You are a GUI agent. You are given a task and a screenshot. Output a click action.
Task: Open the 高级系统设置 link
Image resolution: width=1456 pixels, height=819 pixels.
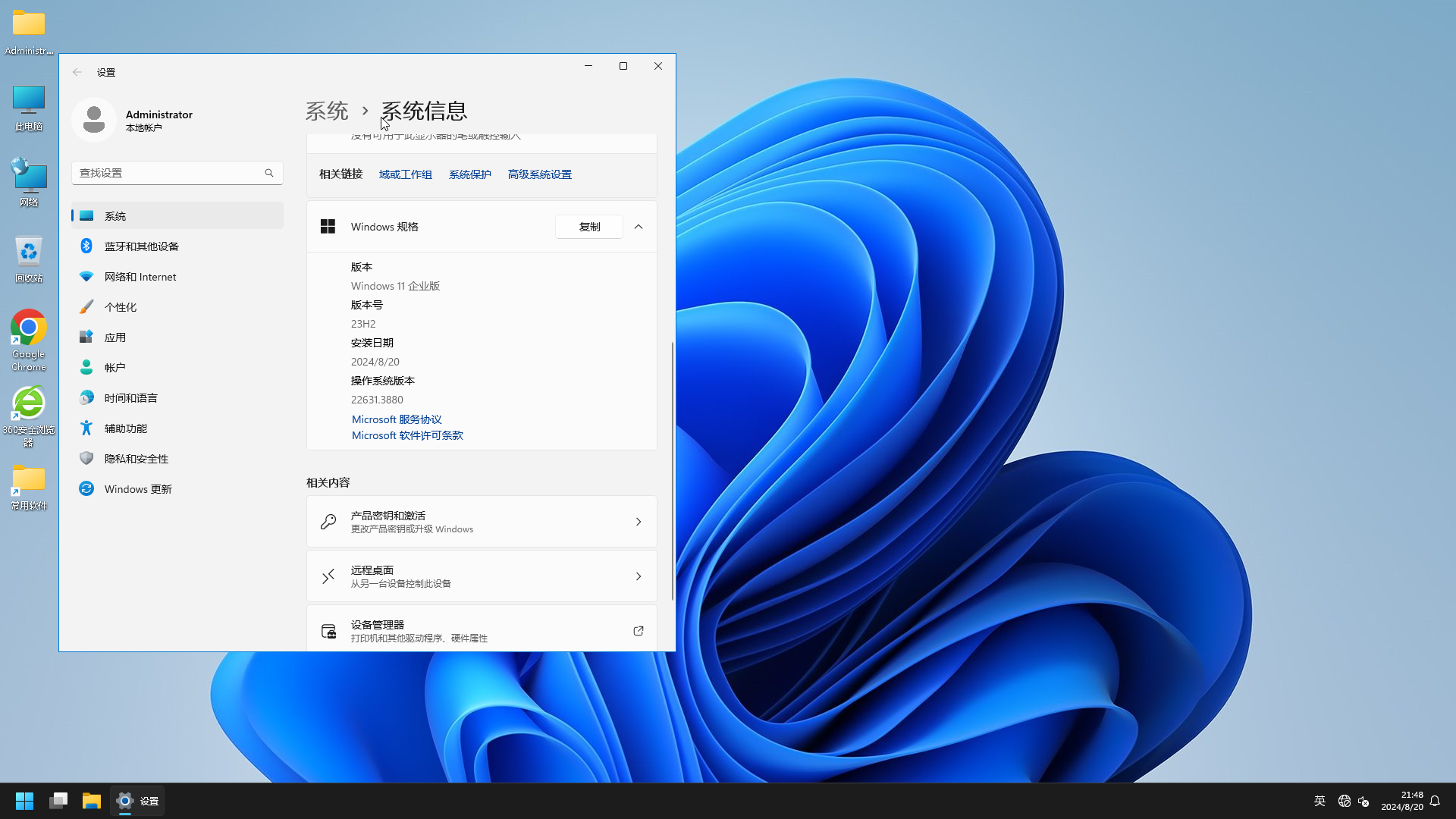click(x=540, y=174)
